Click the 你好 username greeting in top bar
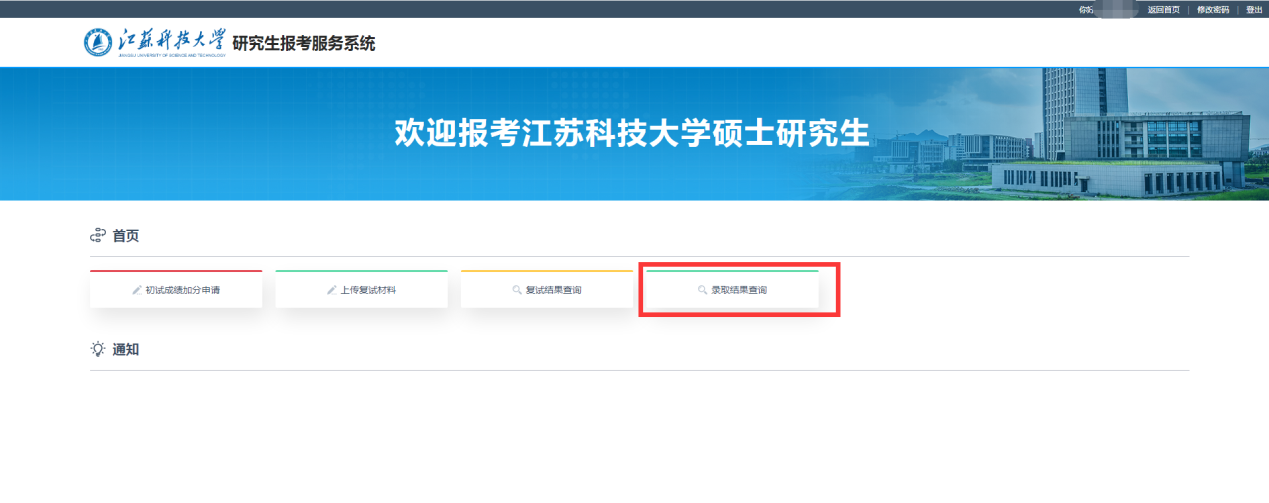 [1086, 9]
